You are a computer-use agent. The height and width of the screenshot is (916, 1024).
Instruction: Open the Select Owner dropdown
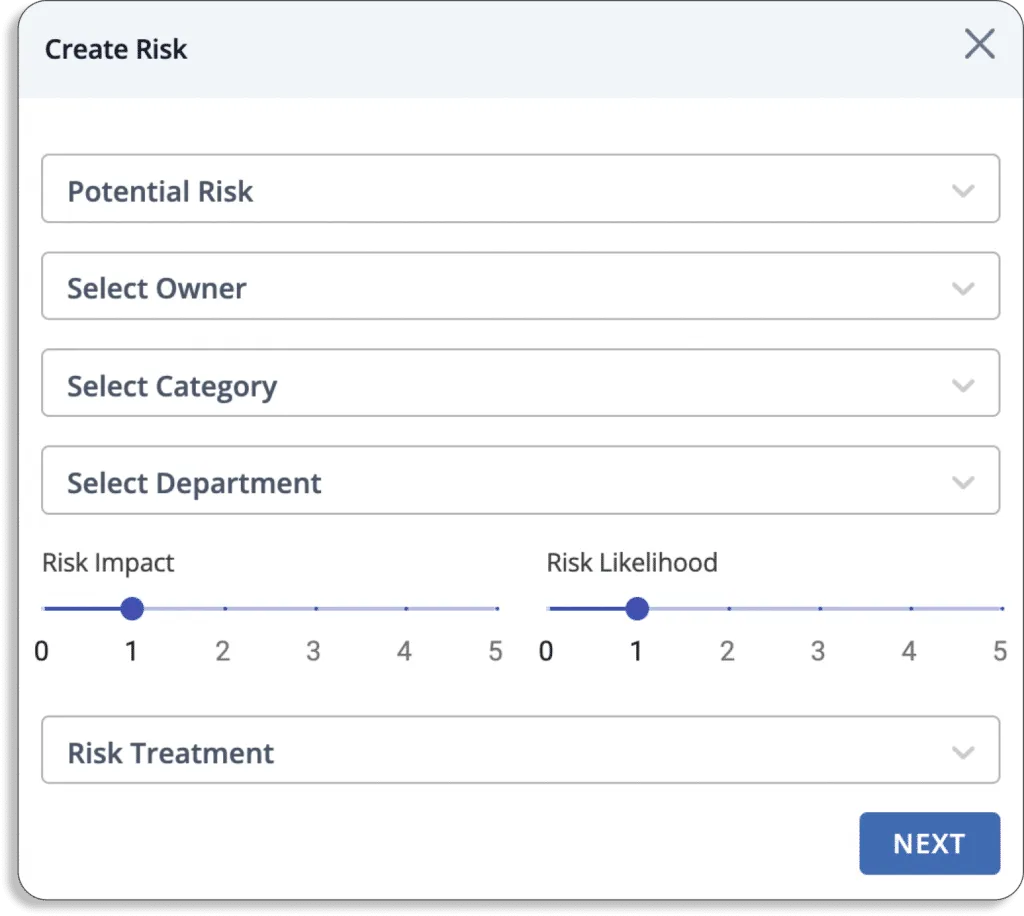pos(520,287)
